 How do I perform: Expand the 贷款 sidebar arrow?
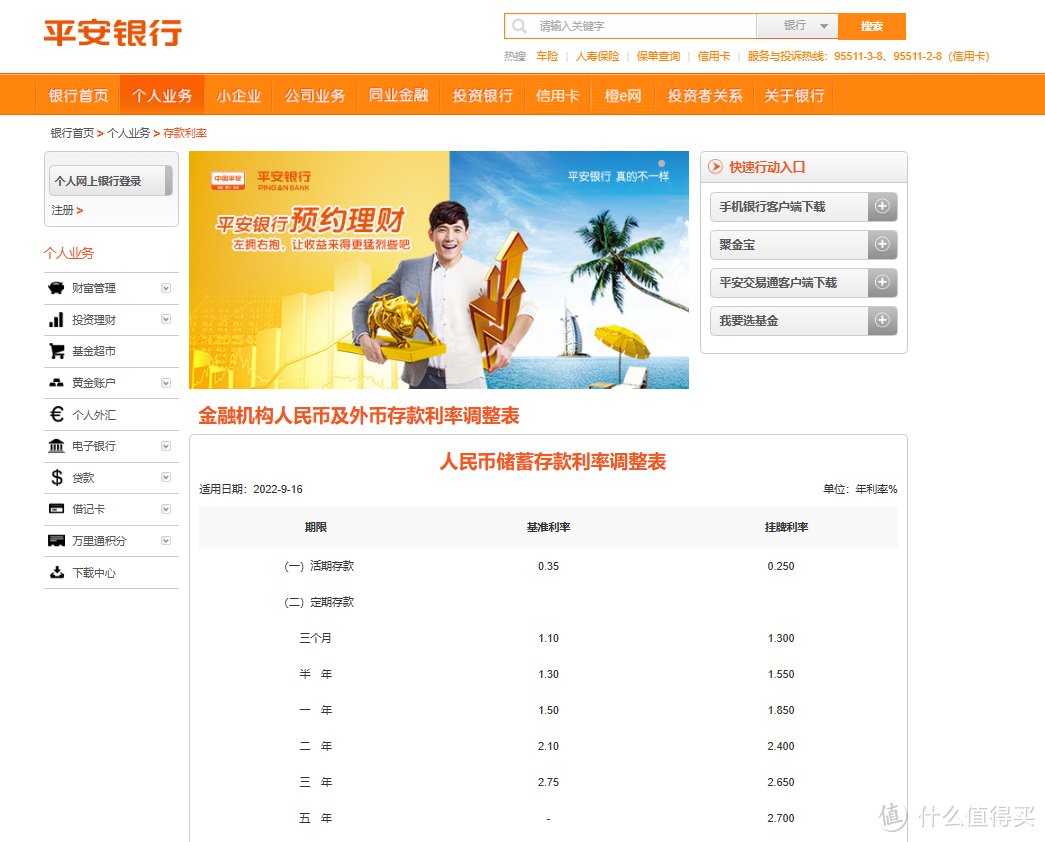166,477
